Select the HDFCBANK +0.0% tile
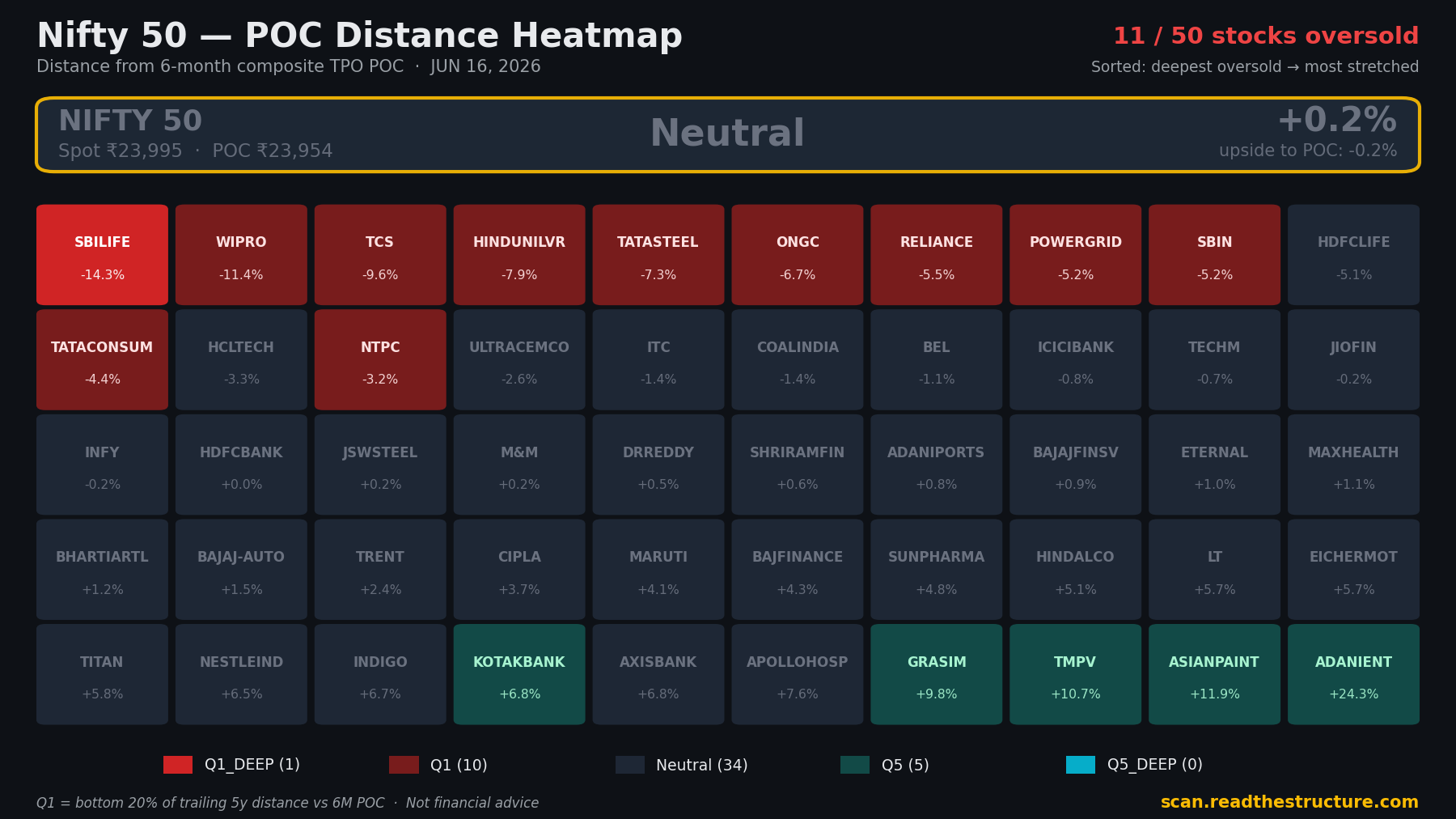Viewport: 1456px width, 819px height. 241,465
